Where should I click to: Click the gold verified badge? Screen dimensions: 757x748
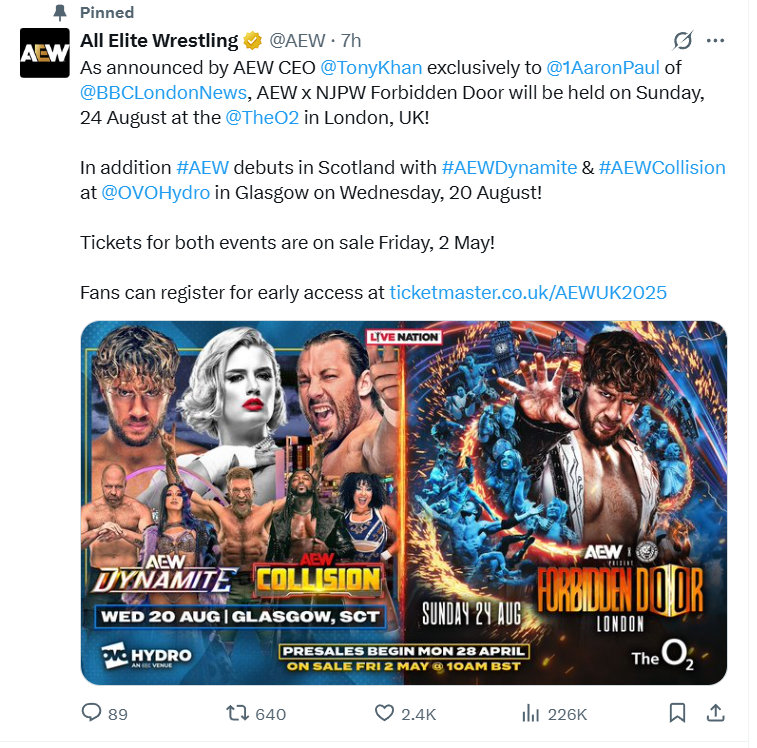tap(252, 41)
